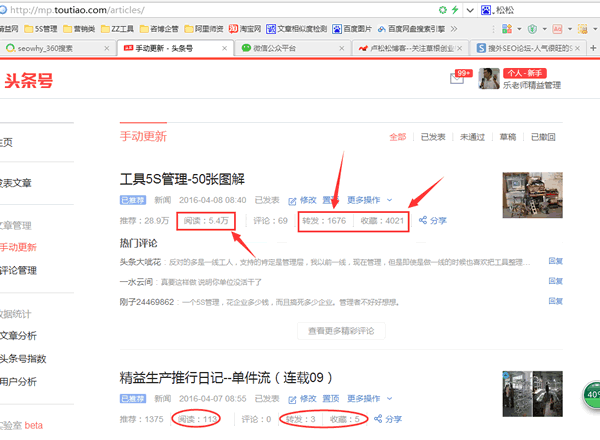Click share icon for the 工具5S管理 article

432,220
